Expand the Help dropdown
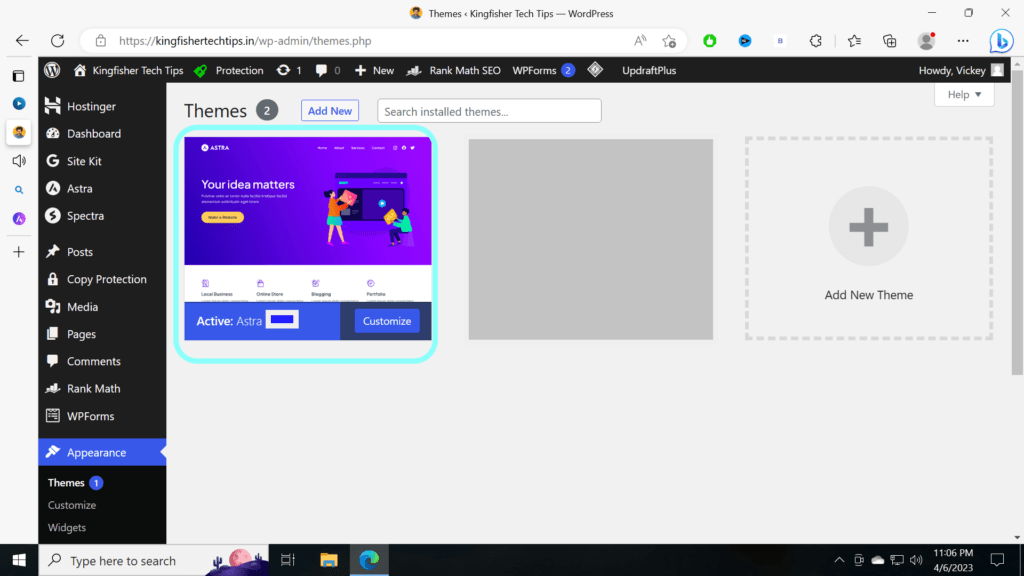1024x576 pixels. coord(964,95)
